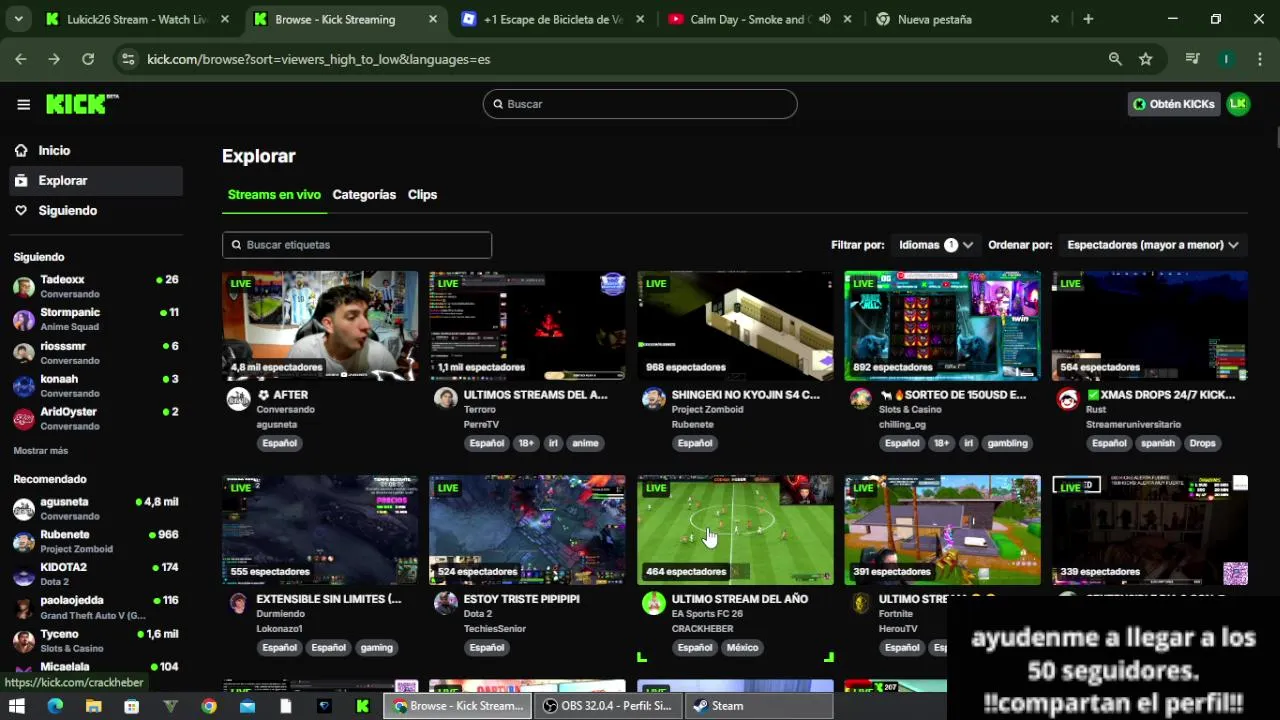Open media controls icon in Chrome toolbar

(1192, 59)
